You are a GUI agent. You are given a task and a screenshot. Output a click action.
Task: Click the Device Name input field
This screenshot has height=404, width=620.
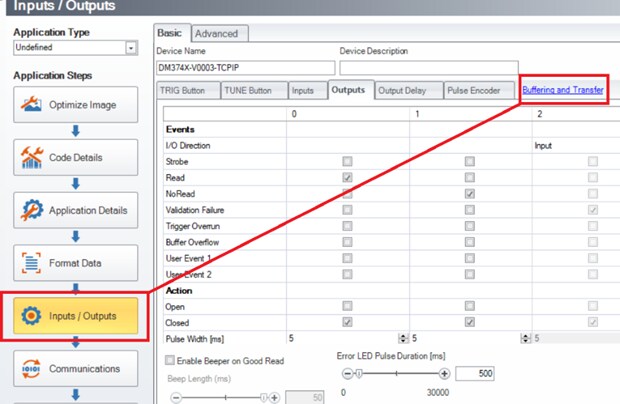point(245,68)
